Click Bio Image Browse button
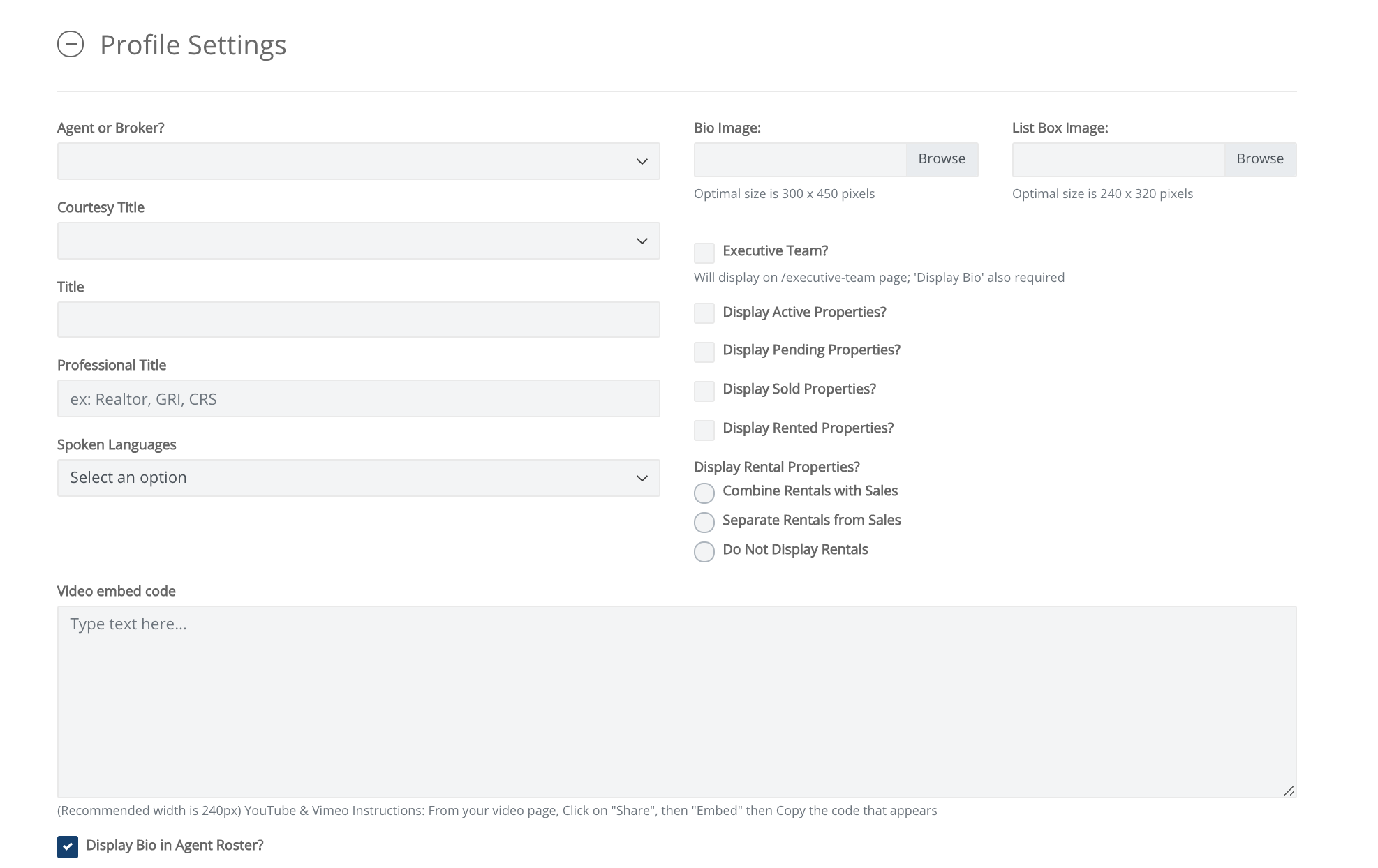 point(942,158)
